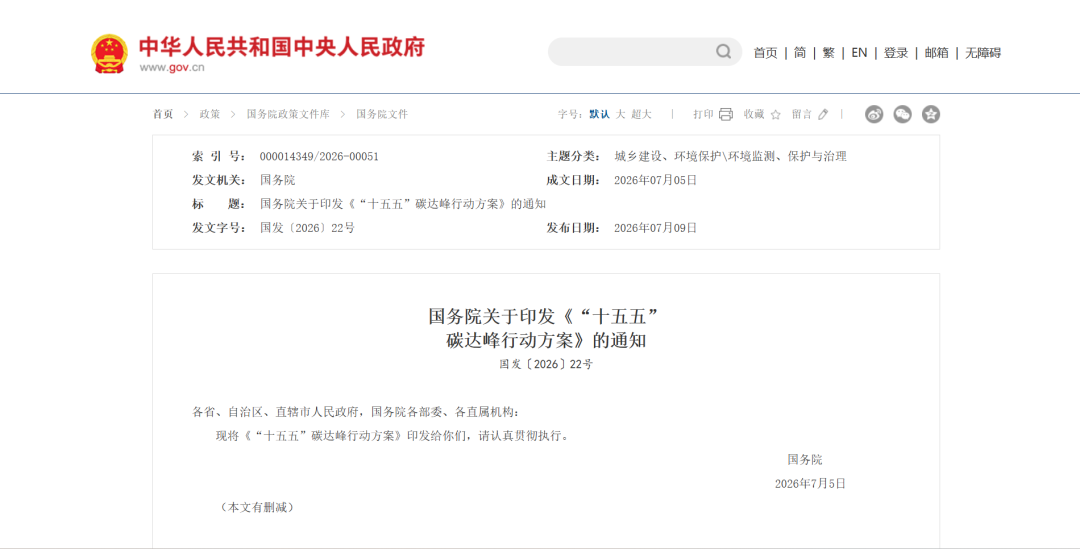The image size is (1080, 549).
Task: Switch to the EN language version
Action: pyautogui.click(x=859, y=52)
